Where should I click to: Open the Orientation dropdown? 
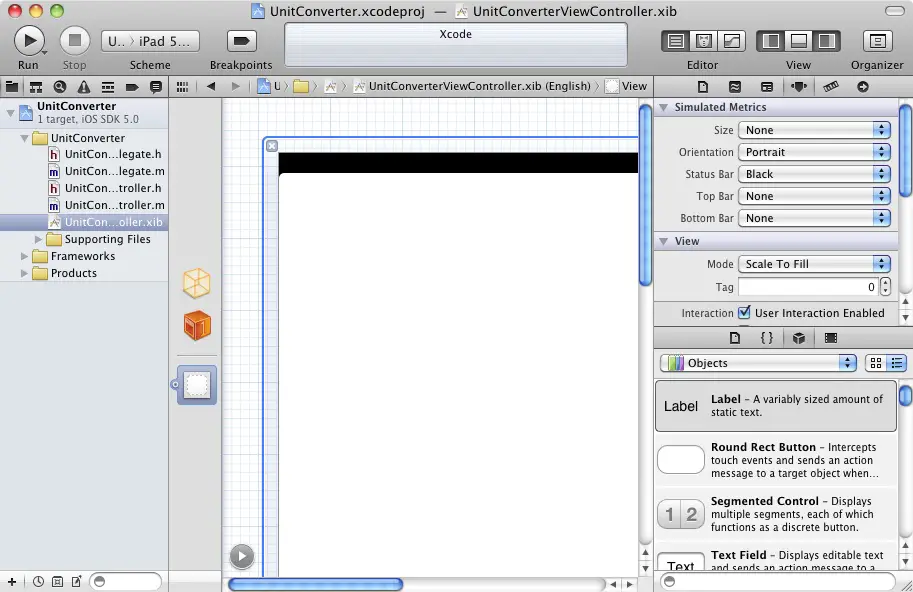(814, 152)
